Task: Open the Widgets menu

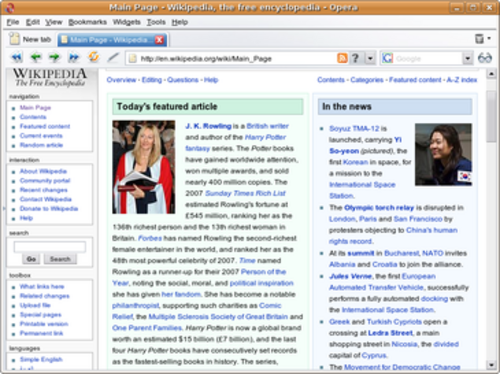Action: pyautogui.click(x=127, y=22)
